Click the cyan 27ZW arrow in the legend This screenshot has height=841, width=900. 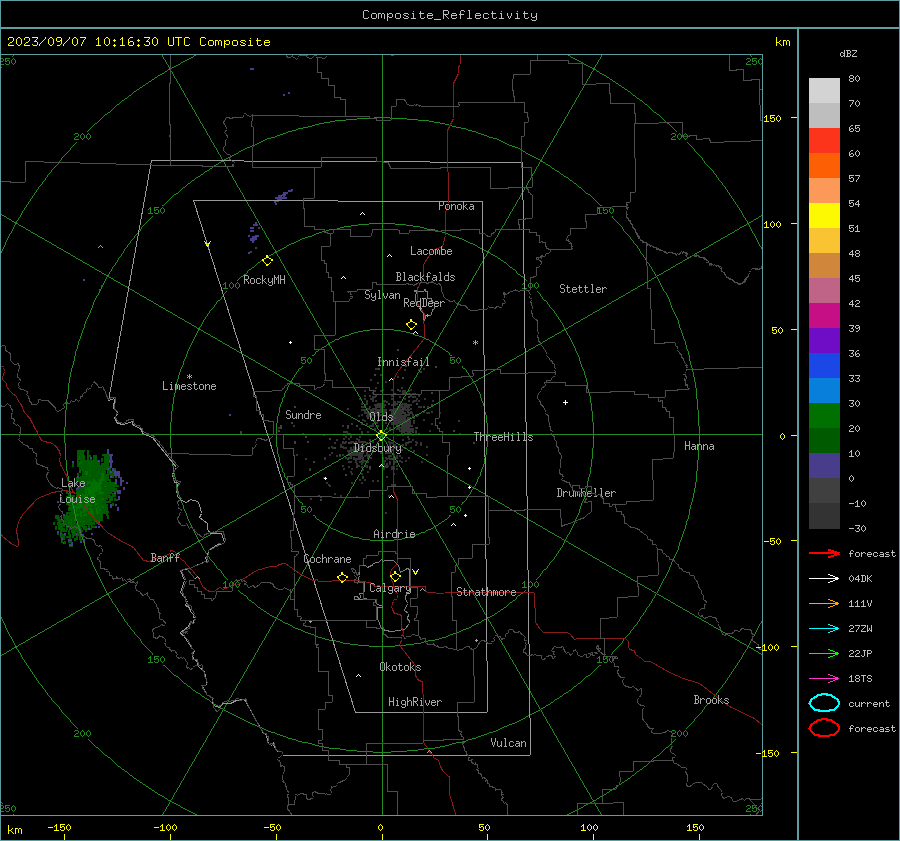point(824,629)
